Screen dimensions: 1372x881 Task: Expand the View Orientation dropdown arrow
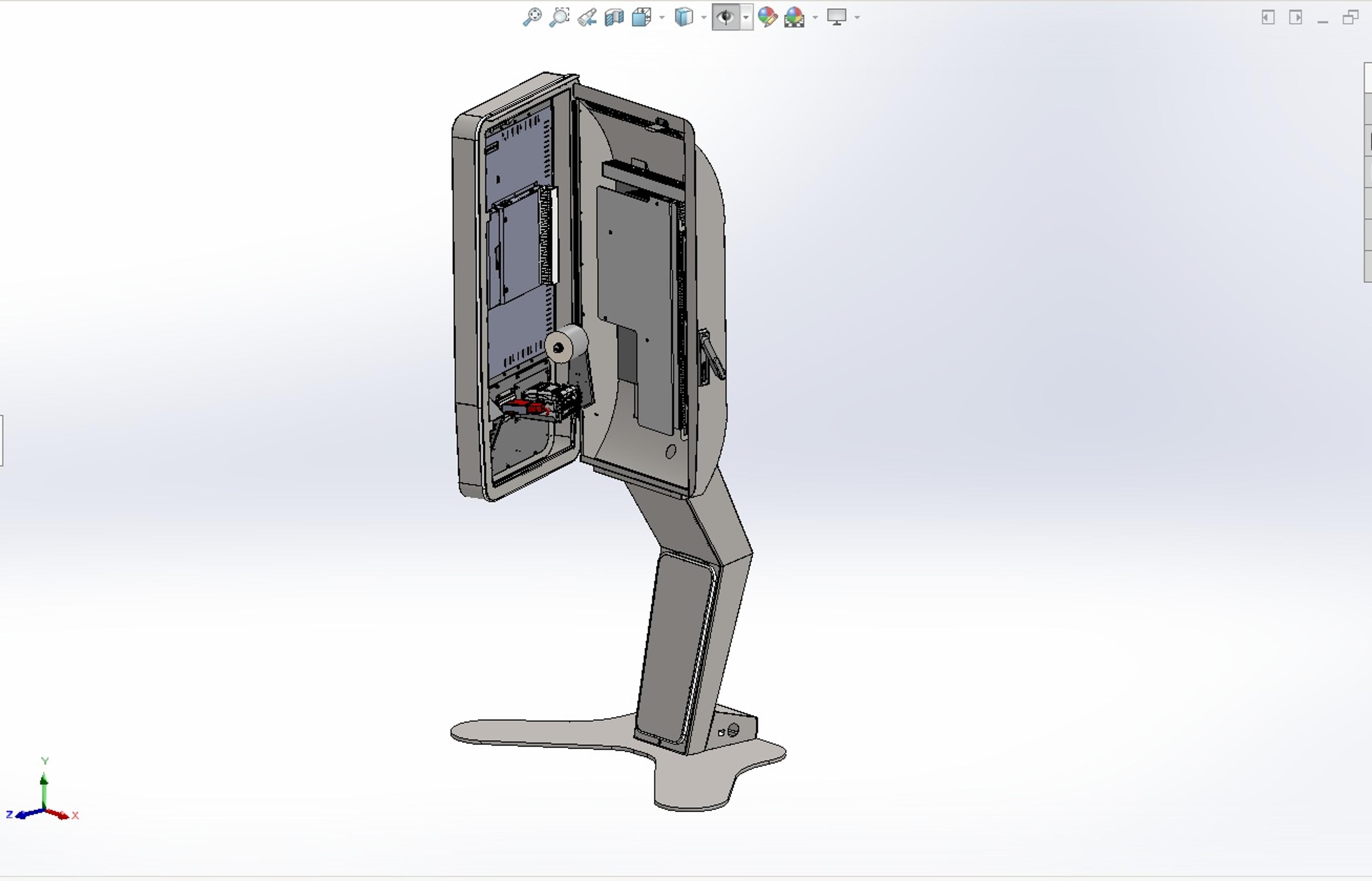[662, 18]
